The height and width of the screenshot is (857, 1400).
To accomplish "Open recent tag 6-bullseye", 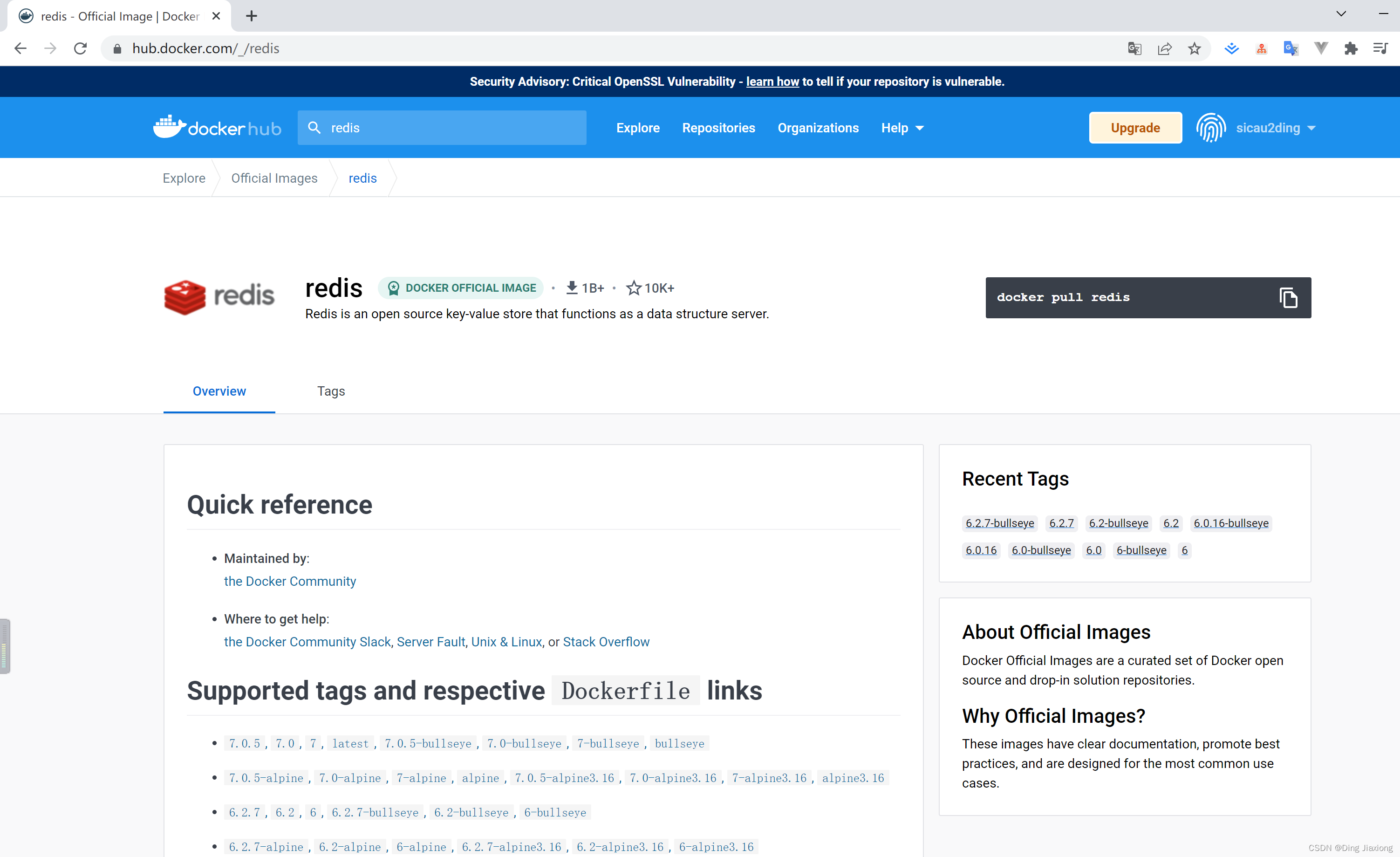I will point(1141,550).
